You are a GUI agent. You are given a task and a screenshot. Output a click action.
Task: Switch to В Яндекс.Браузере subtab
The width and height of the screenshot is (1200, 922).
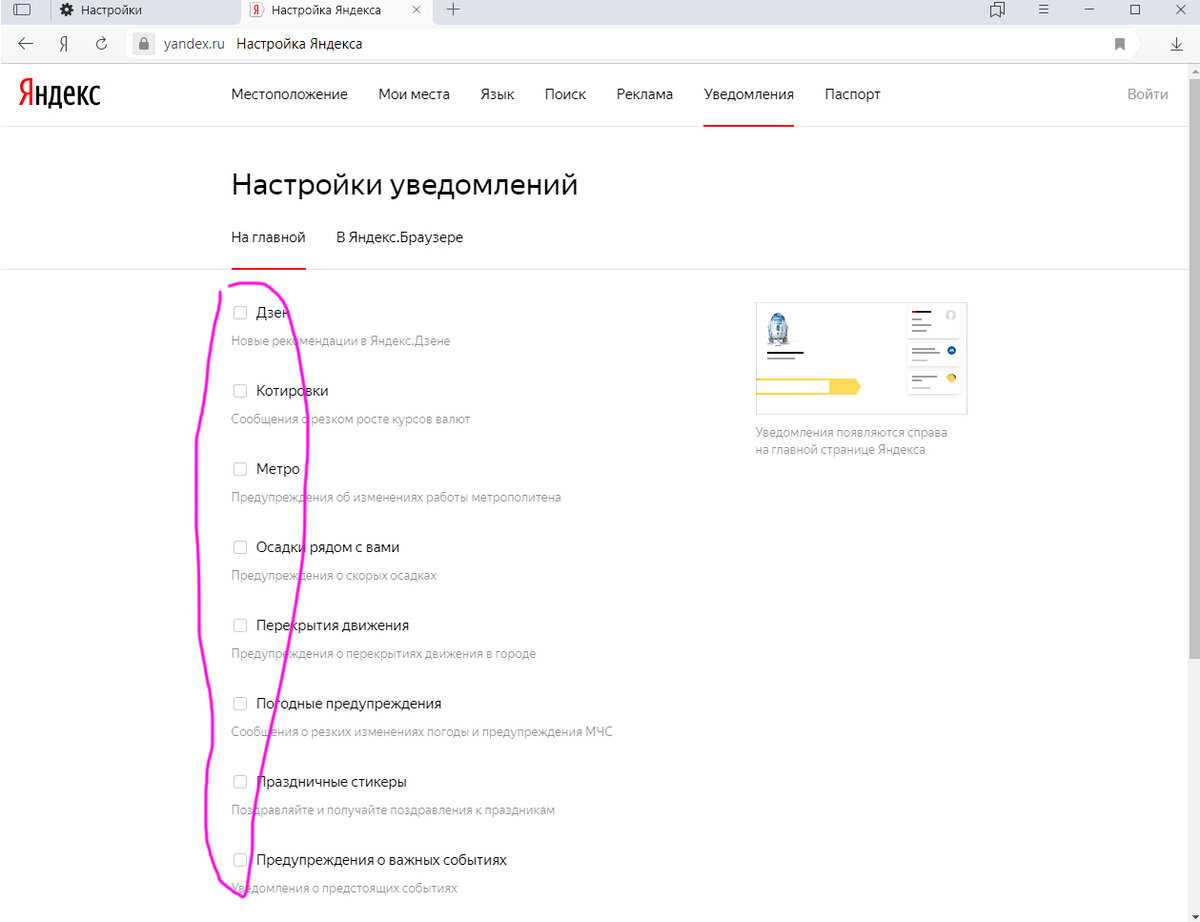400,238
